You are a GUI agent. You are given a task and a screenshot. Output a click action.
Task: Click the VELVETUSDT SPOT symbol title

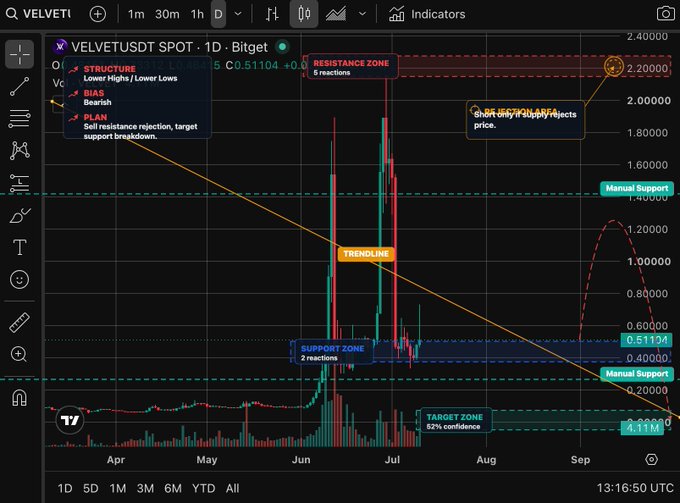point(170,47)
